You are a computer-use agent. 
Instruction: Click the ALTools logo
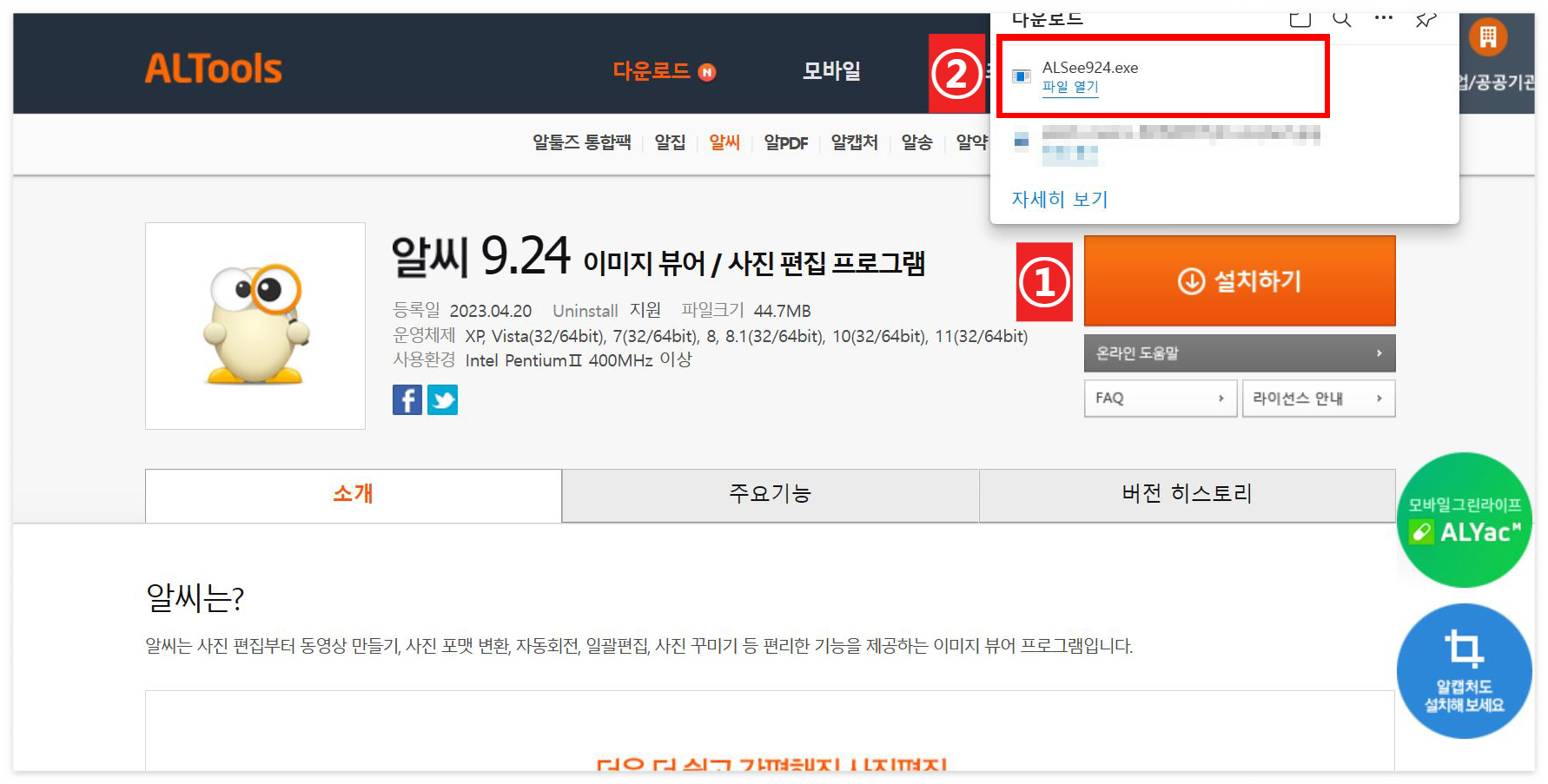[214, 69]
